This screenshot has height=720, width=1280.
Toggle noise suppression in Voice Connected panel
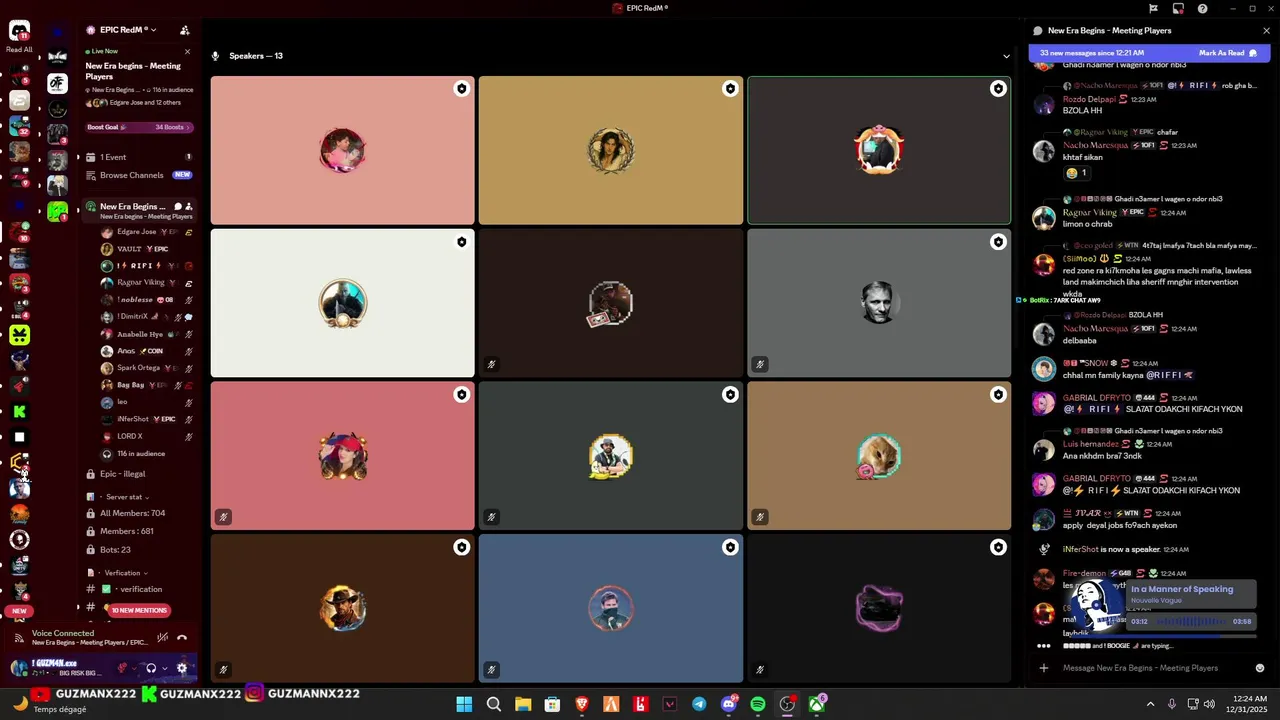[162, 637]
